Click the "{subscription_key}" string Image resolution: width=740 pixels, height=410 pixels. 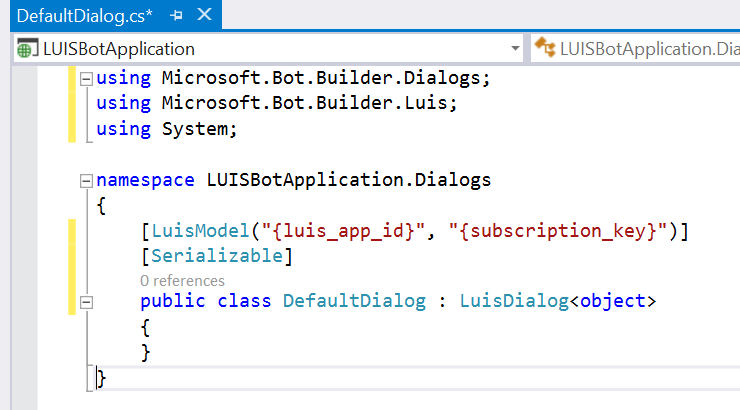pyautogui.click(x=558, y=231)
